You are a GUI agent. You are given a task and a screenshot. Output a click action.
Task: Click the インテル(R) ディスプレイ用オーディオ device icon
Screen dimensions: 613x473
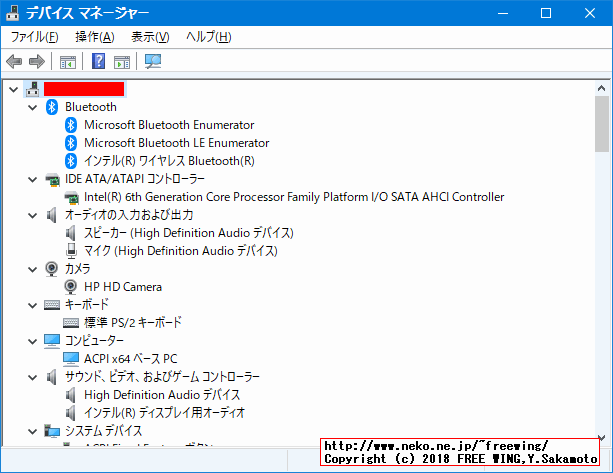(x=71, y=413)
